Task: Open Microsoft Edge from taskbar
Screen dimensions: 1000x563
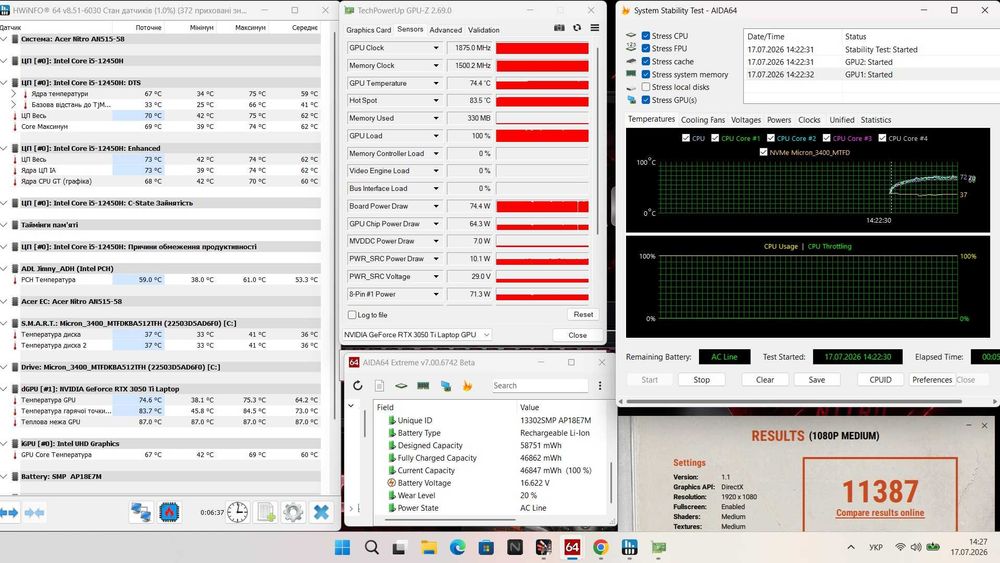Action: point(457,547)
